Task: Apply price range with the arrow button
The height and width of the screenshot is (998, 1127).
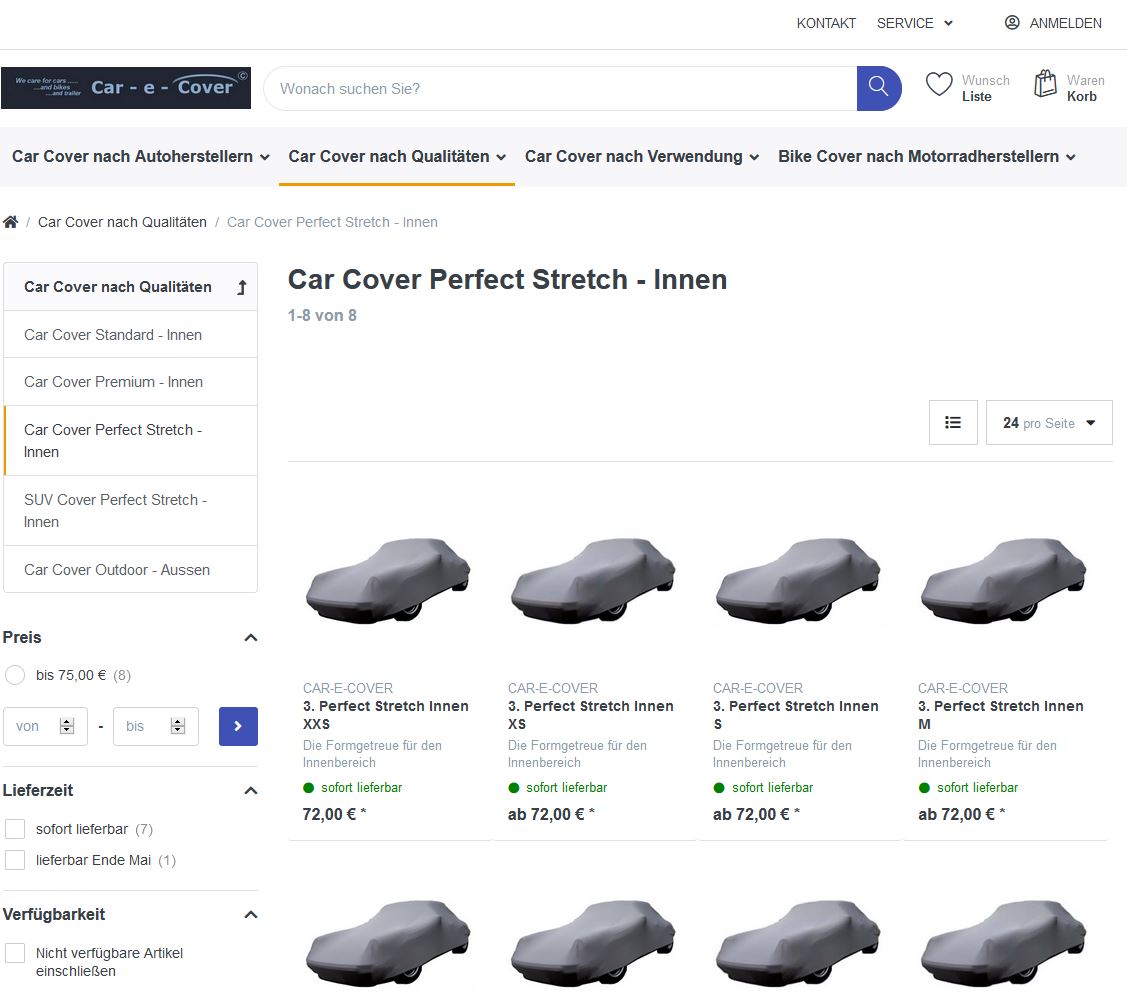Action: coord(238,726)
